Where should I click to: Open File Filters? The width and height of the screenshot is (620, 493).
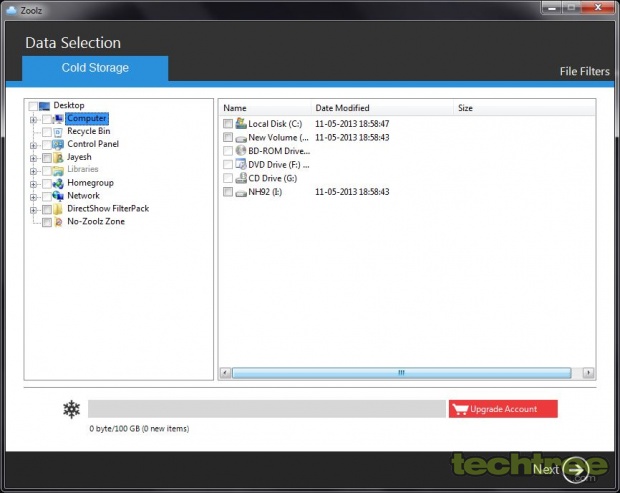pos(584,72)
